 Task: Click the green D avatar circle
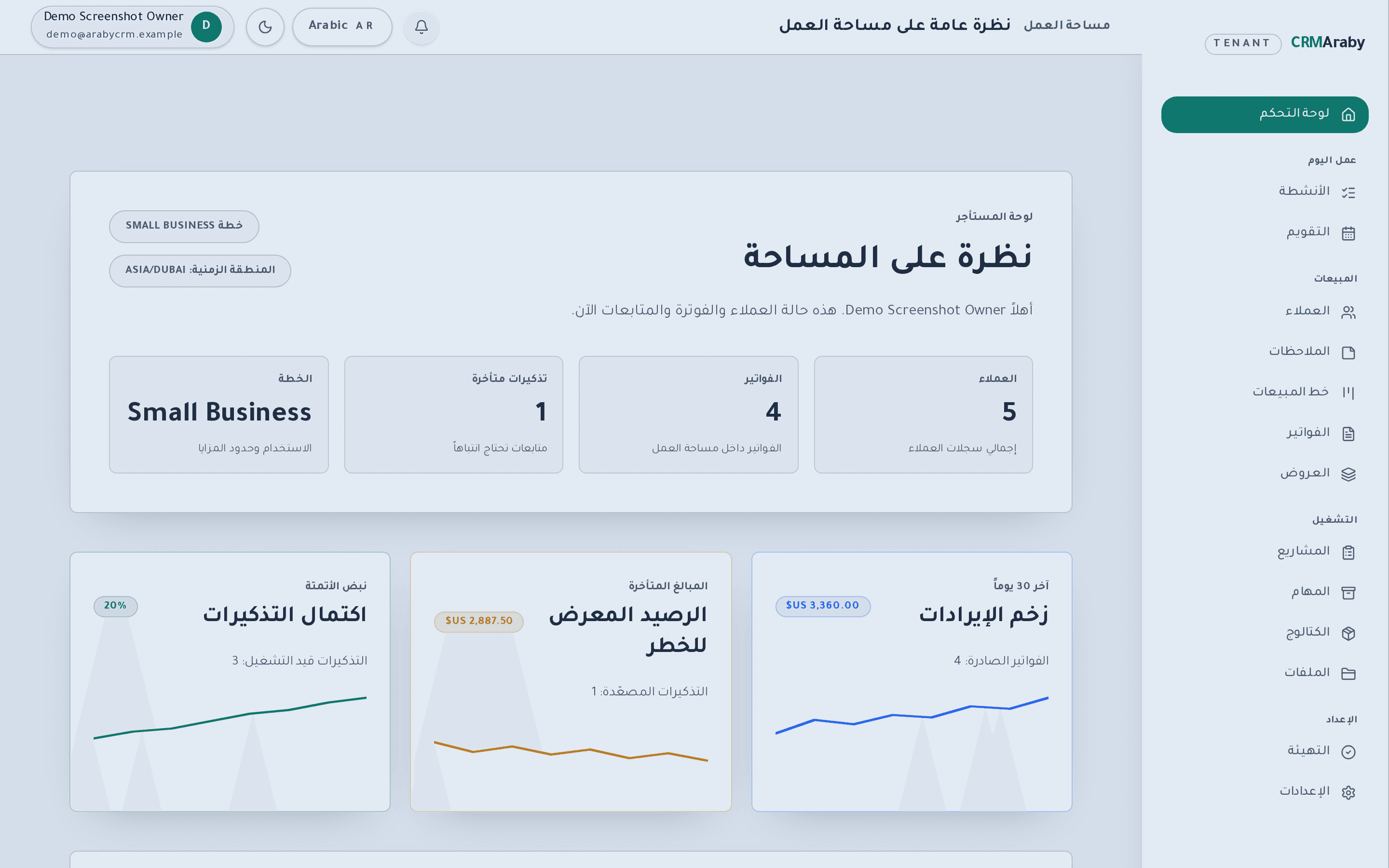[x=206, y=27]
